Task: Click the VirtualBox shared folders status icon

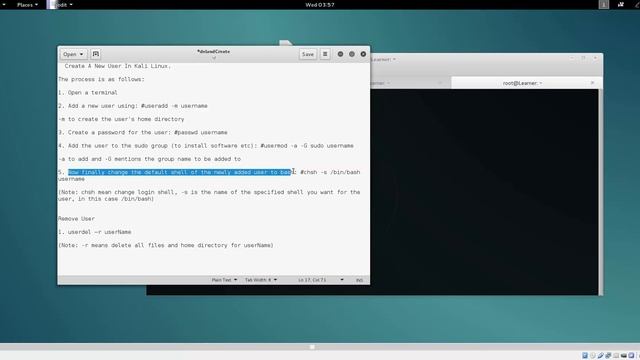Action: 616,356
